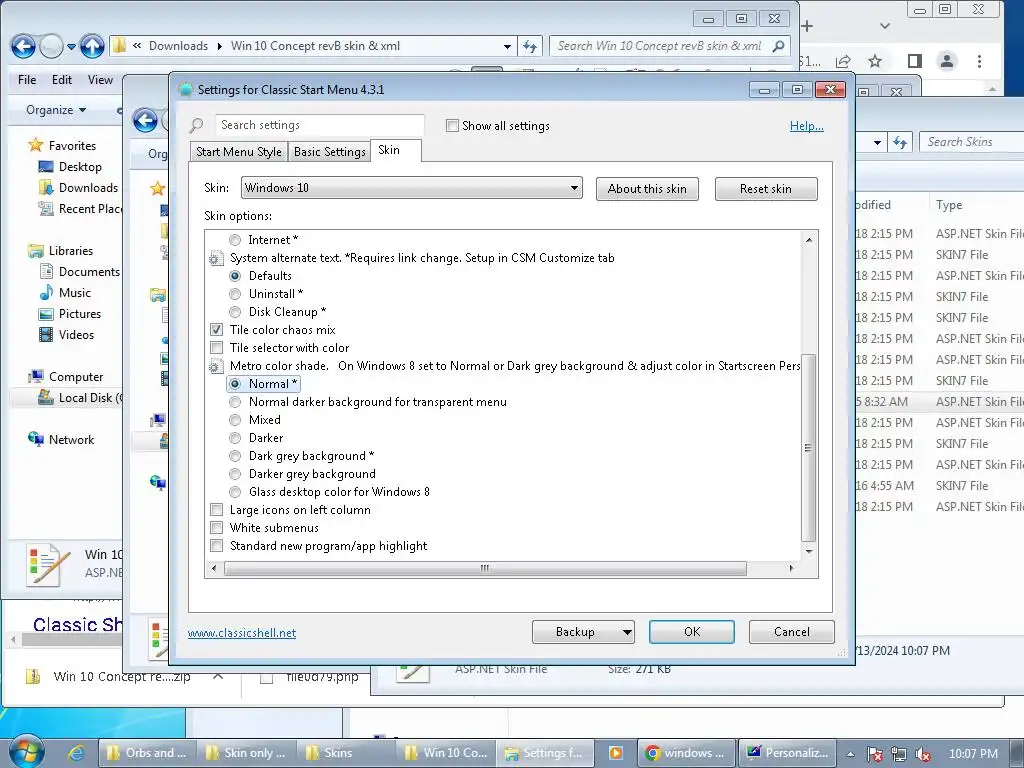Viewport: 1024px width, 768px height.
Task: Click the Search settings input field
Action: tap(319, 125)
